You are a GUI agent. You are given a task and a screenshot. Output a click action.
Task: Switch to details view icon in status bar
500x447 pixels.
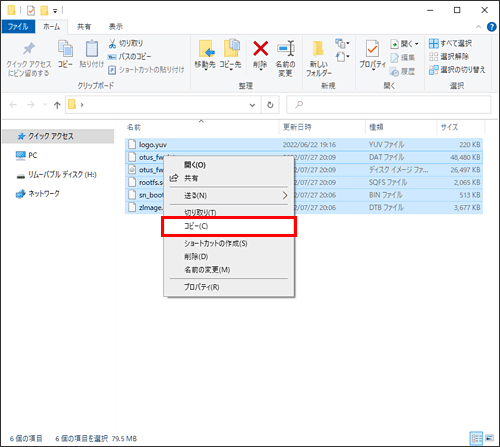[476, 438]
